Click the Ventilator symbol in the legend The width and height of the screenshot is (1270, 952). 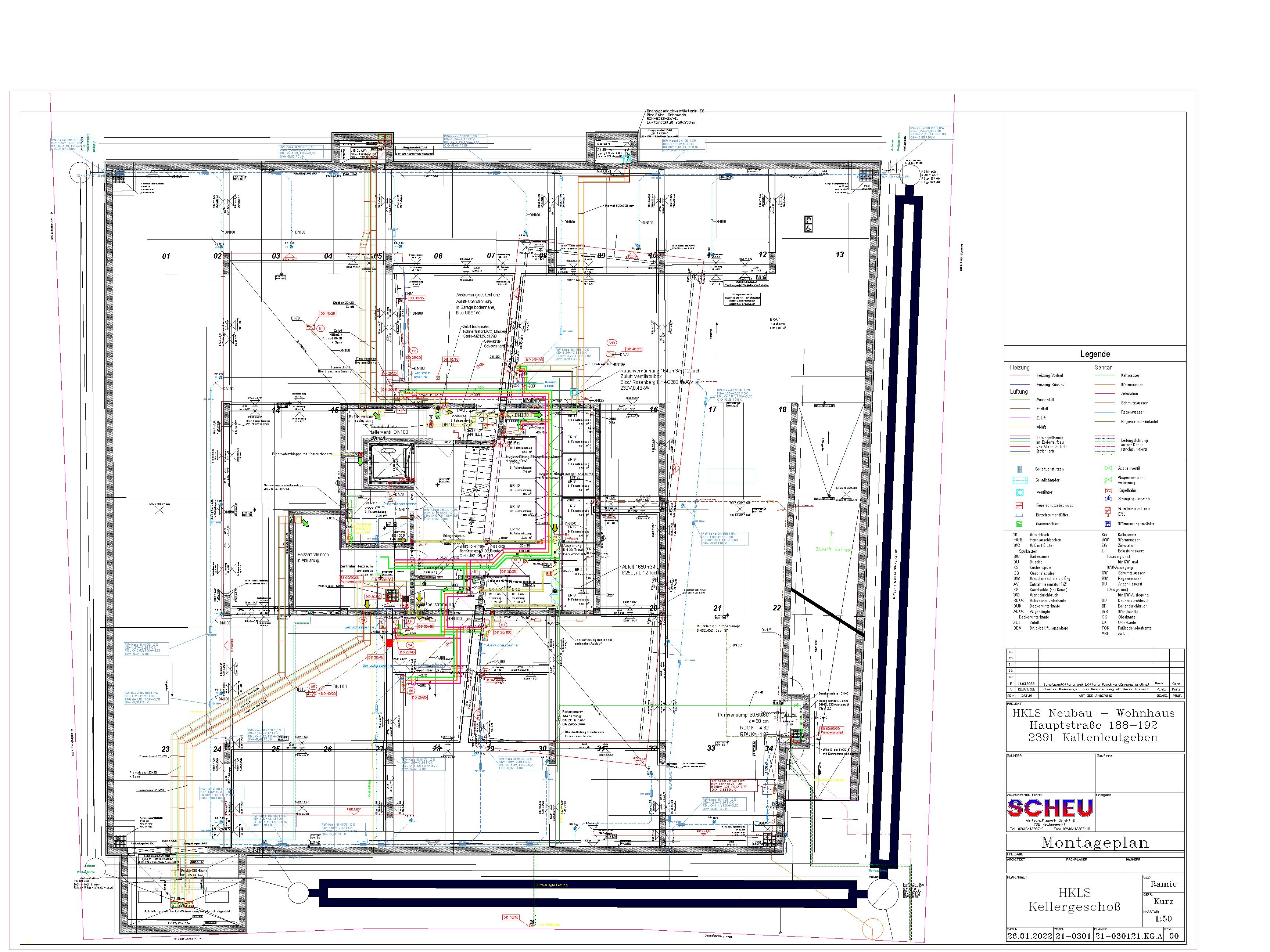click(1020, 493)
